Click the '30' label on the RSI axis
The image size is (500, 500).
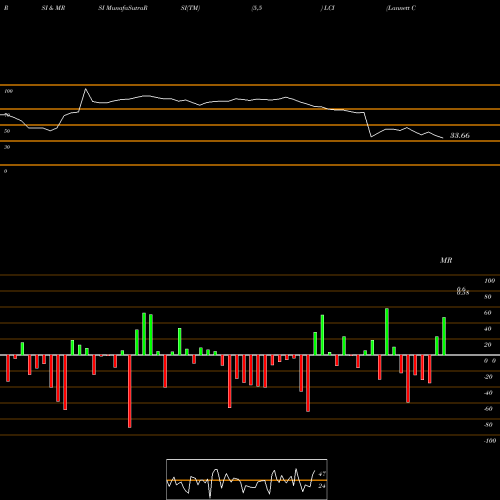point(7,147)
